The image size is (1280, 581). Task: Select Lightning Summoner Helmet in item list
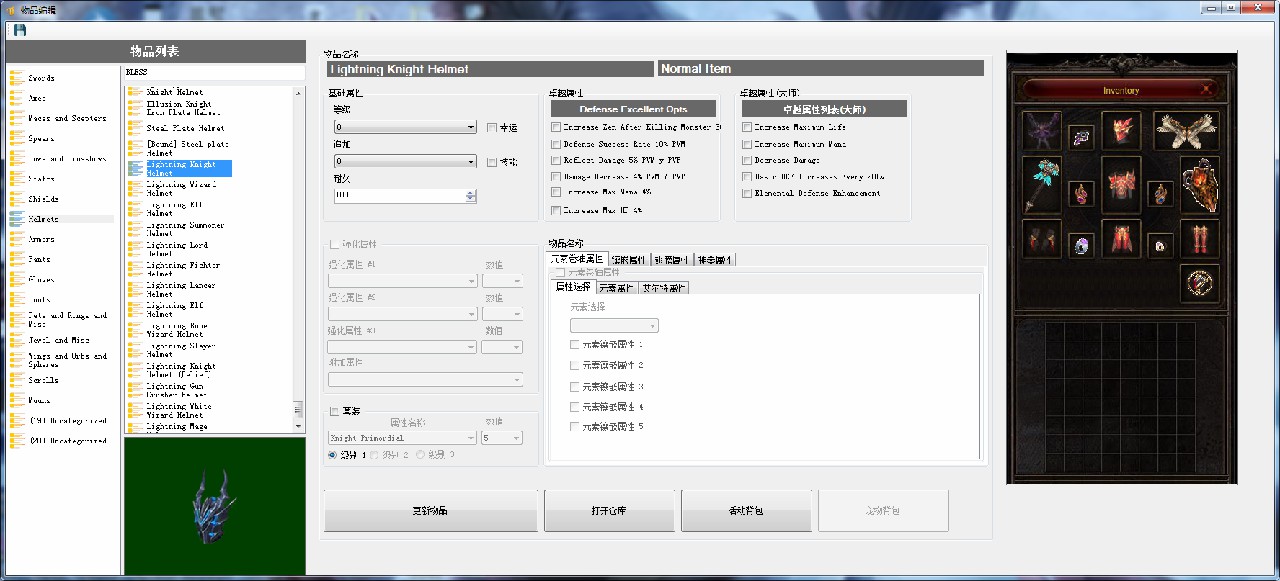coord(176,229)
